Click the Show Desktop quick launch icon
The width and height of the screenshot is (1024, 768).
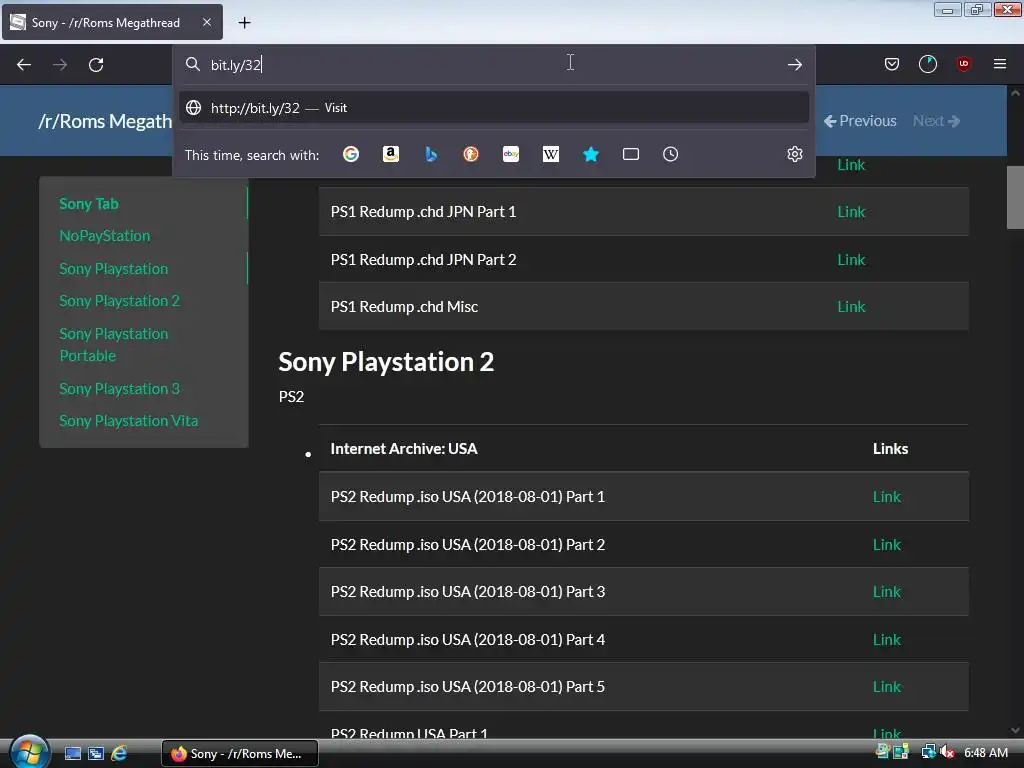click(x=72, y=754)
